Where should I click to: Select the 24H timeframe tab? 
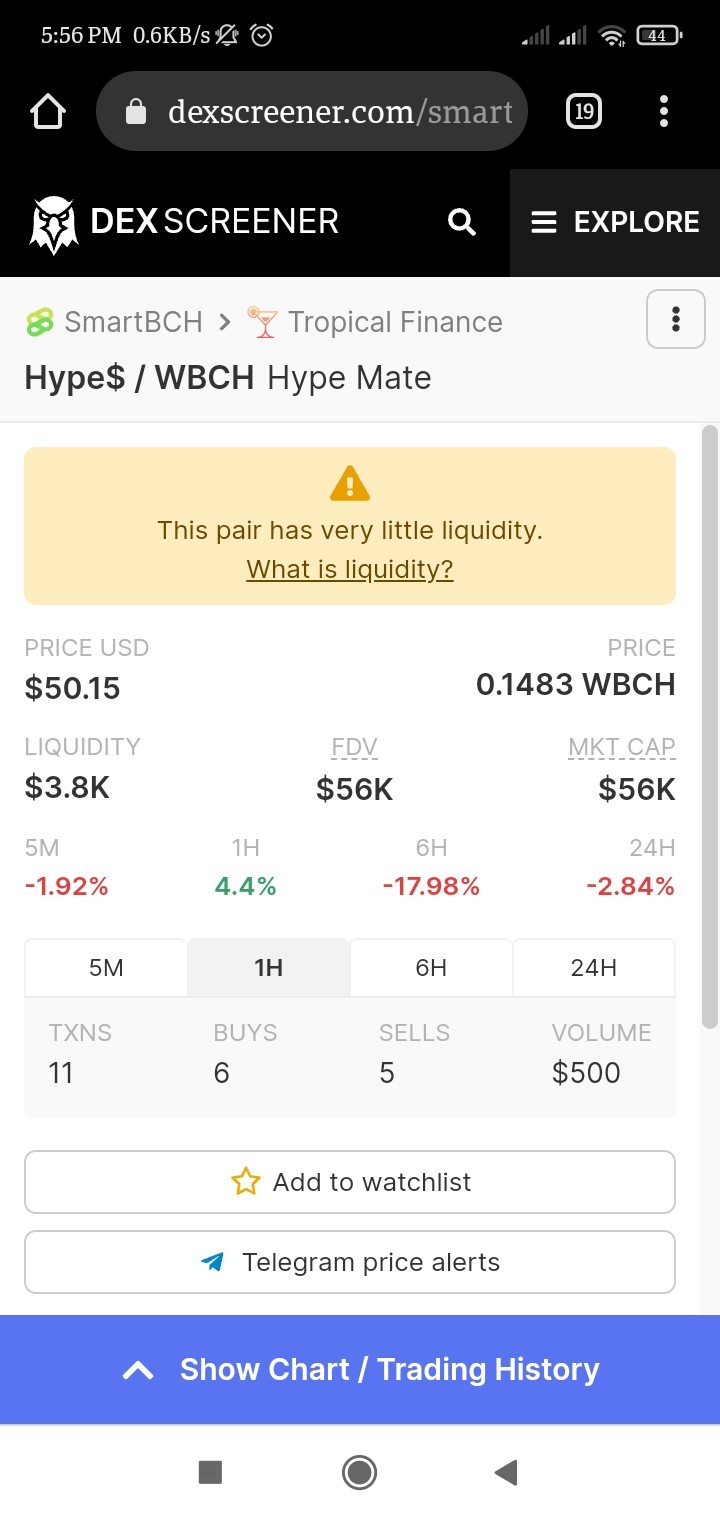594,967
